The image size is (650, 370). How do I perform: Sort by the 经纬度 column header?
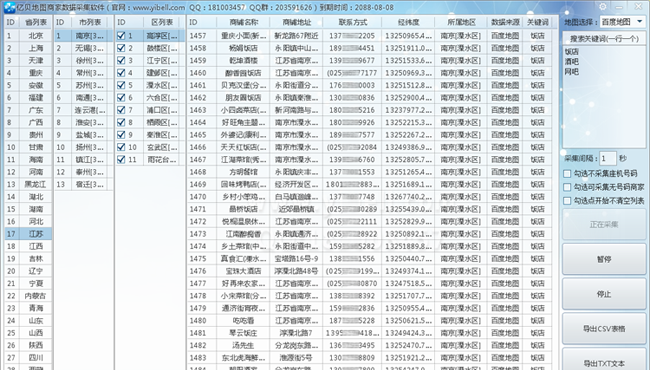click(x=408, y=22)
